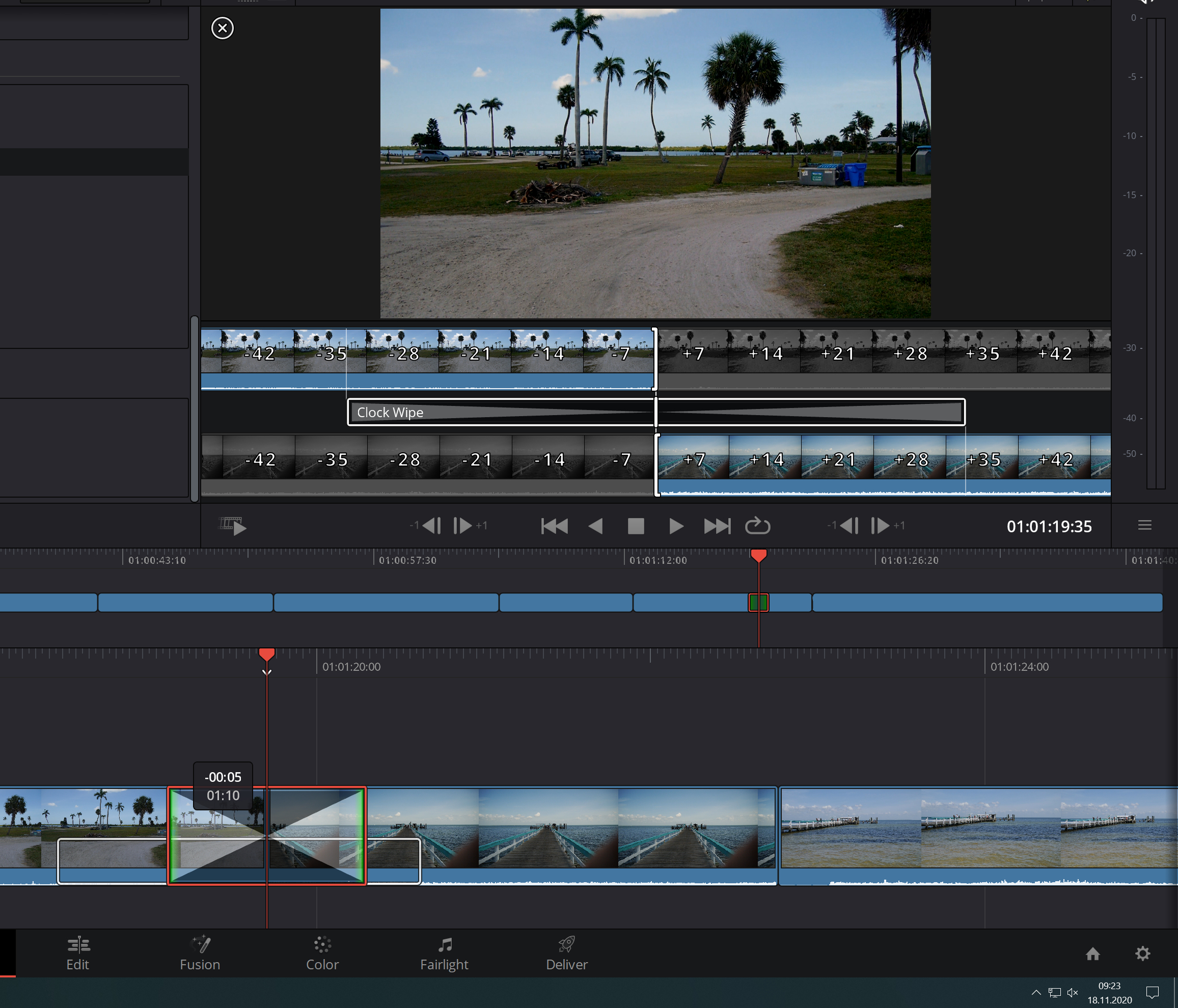
Task: Switch to the Color page
Action: [x=322, y=954]
